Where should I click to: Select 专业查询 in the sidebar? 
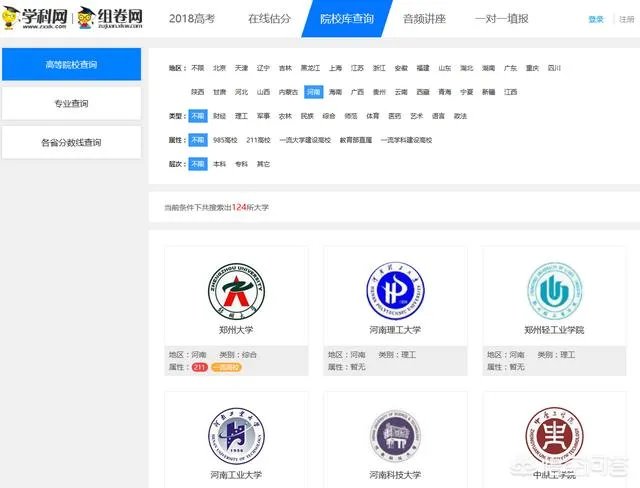click(x=71, y=103)
